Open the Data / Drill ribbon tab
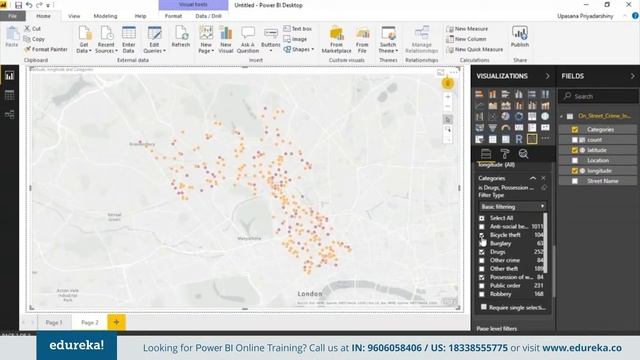This screenshot has width=640, height=360. pyautogui.click(x=209, y=16)
